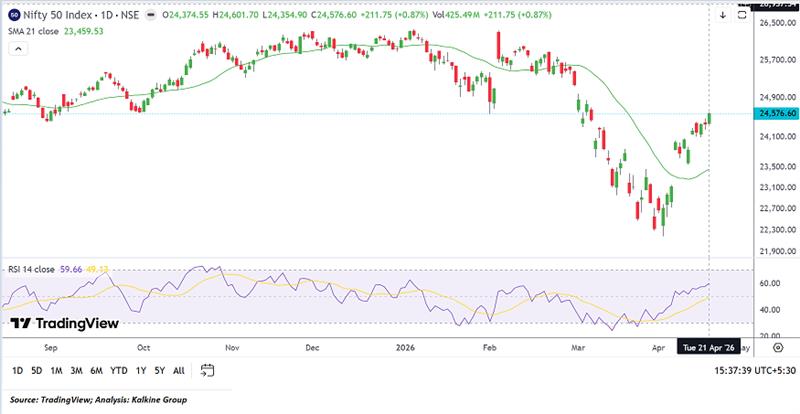
Task: Click the 24,100.00 price axis label
Action: tap(777, 136)
